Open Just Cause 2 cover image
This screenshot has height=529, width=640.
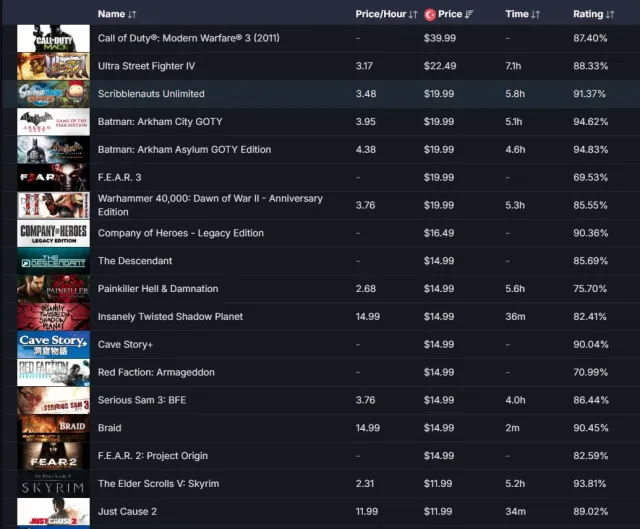[x=53, y=511]
